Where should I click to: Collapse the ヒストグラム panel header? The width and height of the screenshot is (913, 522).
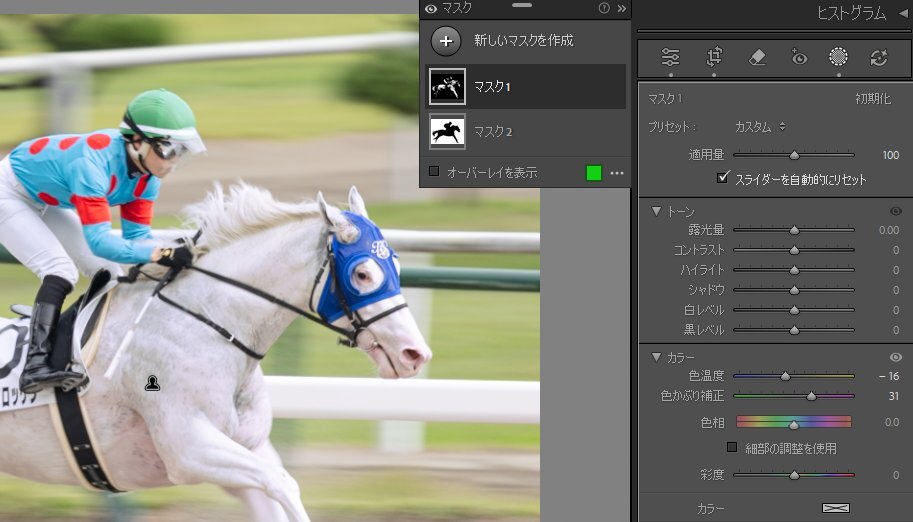tap(902, 12)
